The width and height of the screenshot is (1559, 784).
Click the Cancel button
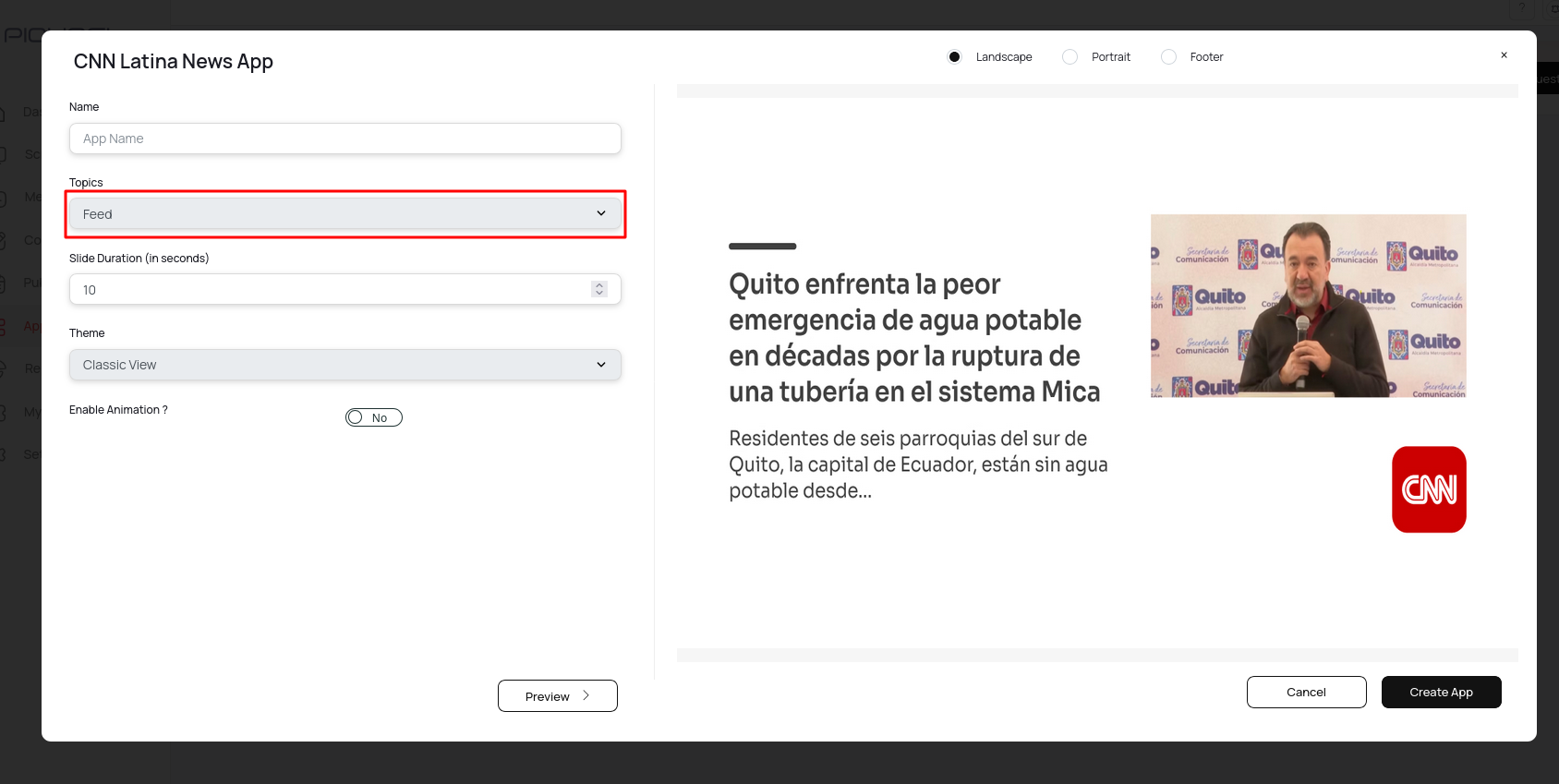click(x=1306, y=693)
